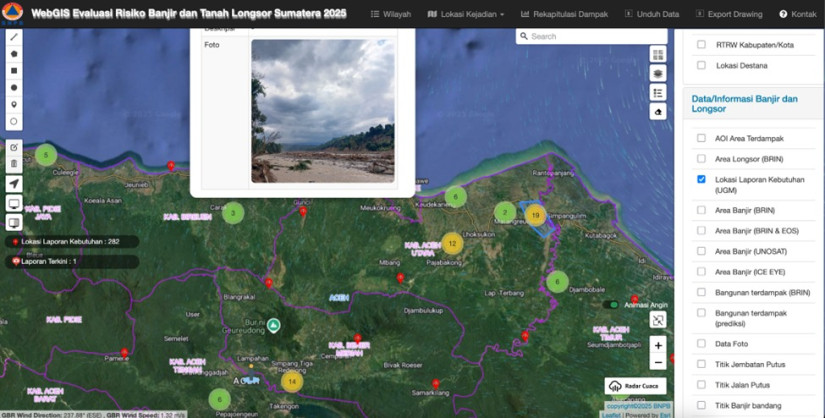825x418 pixels.
Task: Enable Area Banjir (BRIN) checkbox
Action: tap(701, 210)
